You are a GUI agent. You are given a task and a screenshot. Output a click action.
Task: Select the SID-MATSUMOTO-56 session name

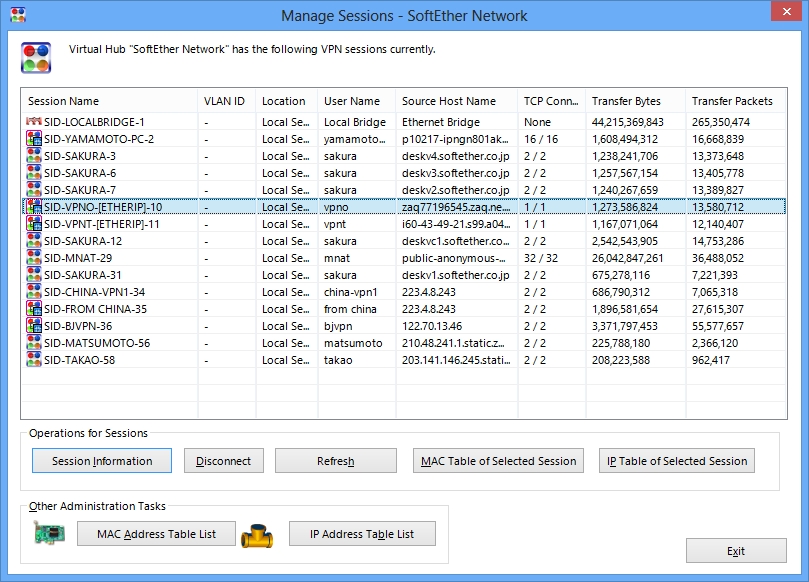pyautogui.click(x=97, y=344)
